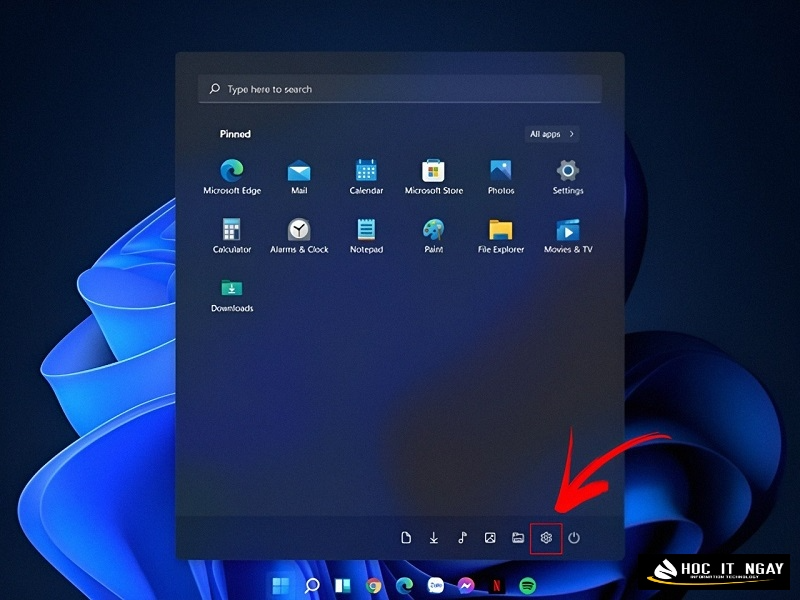Open Settings from the Pinned grid
Screen dimensions: 800x600
point(568,177)
